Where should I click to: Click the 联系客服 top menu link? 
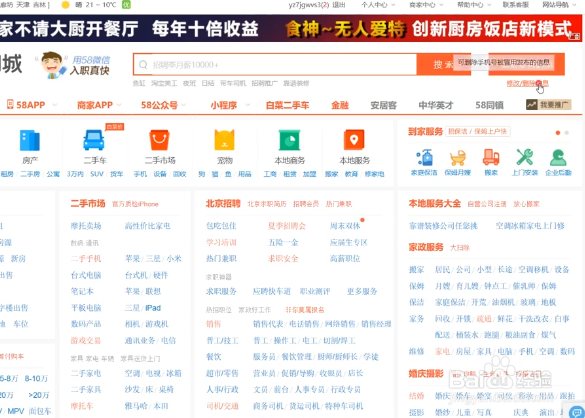click(x=516, y=5)
